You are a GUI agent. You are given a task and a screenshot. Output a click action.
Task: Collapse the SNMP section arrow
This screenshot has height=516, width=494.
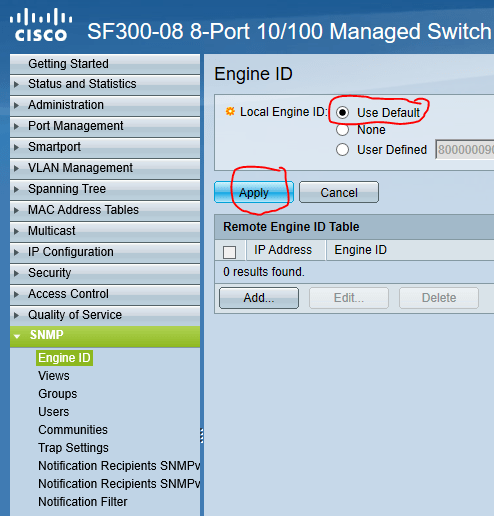17,336
